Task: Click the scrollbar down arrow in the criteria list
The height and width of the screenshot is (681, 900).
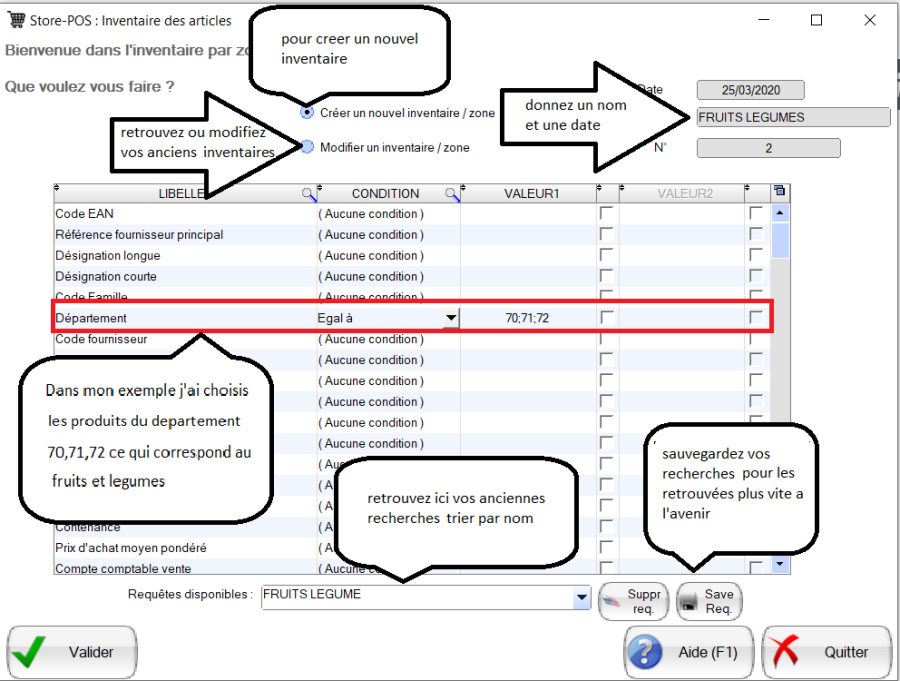Action: 779,562
